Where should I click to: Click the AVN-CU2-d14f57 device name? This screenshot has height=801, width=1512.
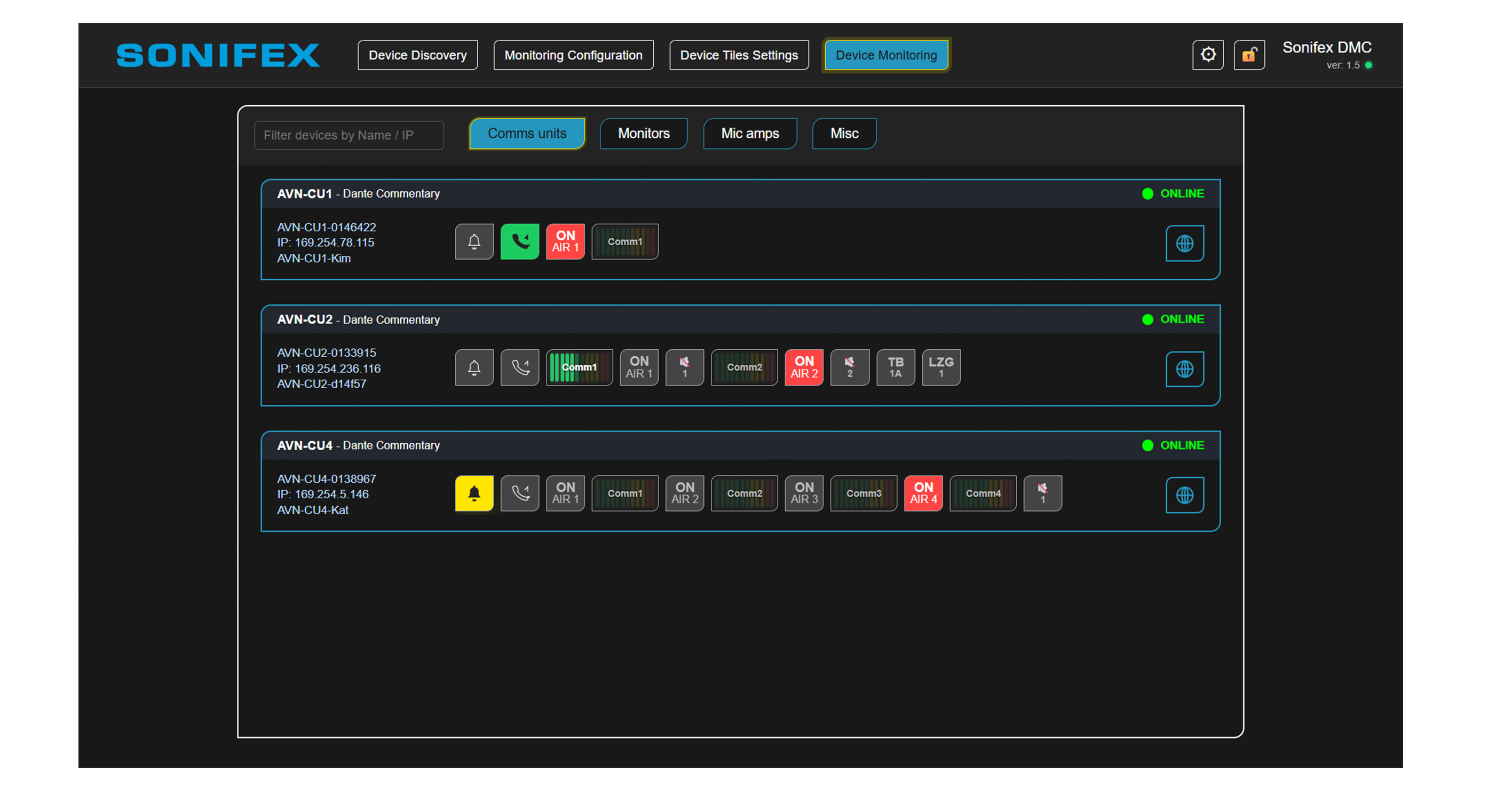click(322, 384)
